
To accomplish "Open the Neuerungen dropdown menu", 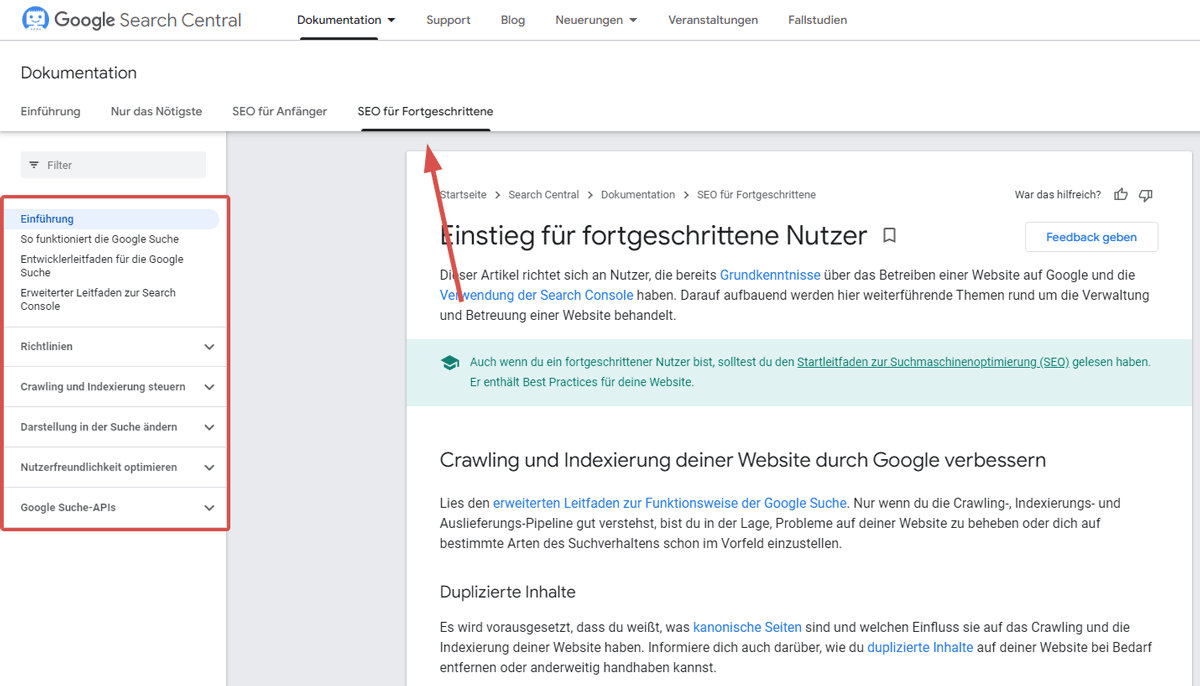I will [x=596, y=20].
